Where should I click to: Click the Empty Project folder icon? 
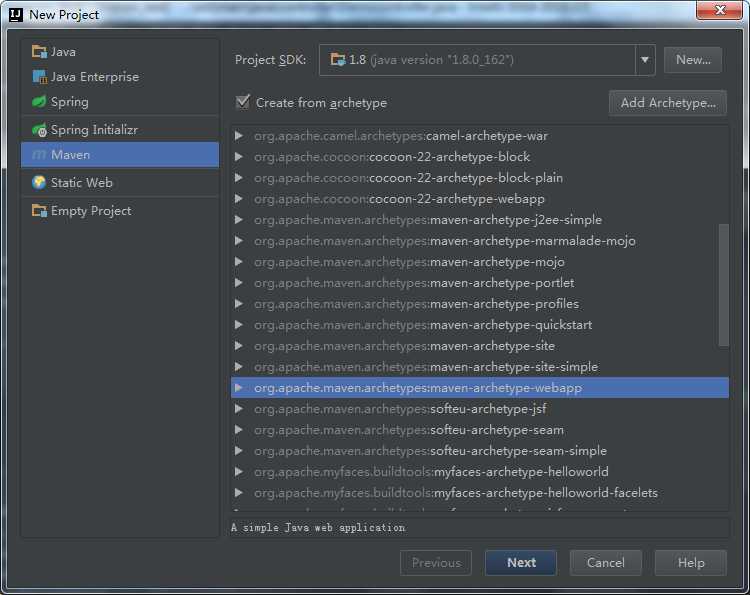coord(39,210)
